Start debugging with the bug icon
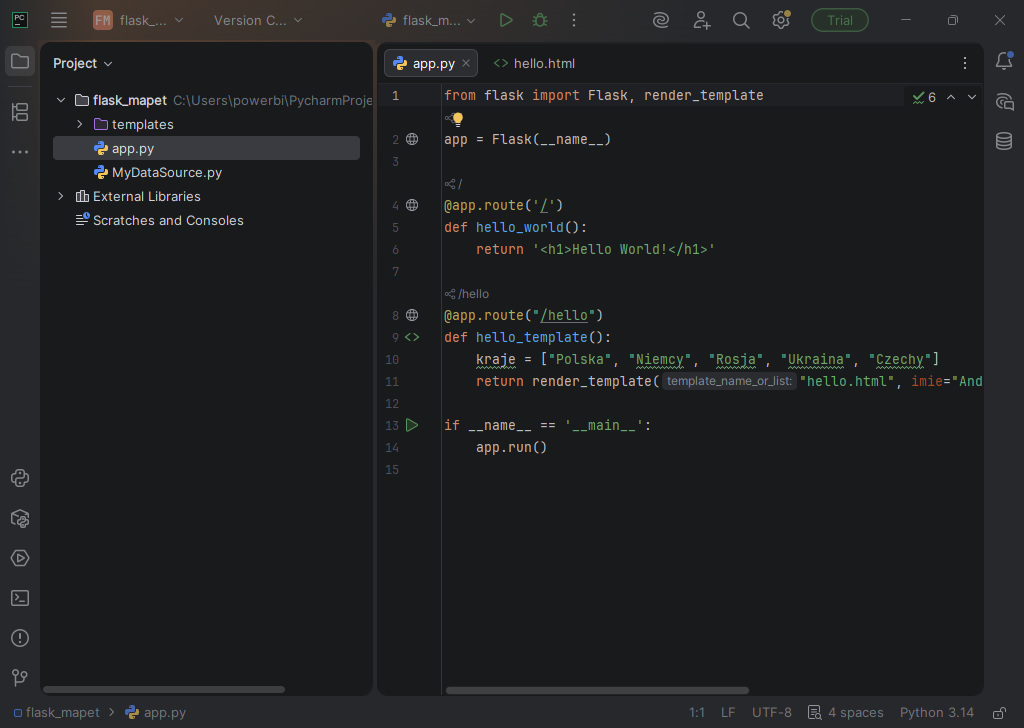The width and height of the screenshot is (1024, 728). 540,20
